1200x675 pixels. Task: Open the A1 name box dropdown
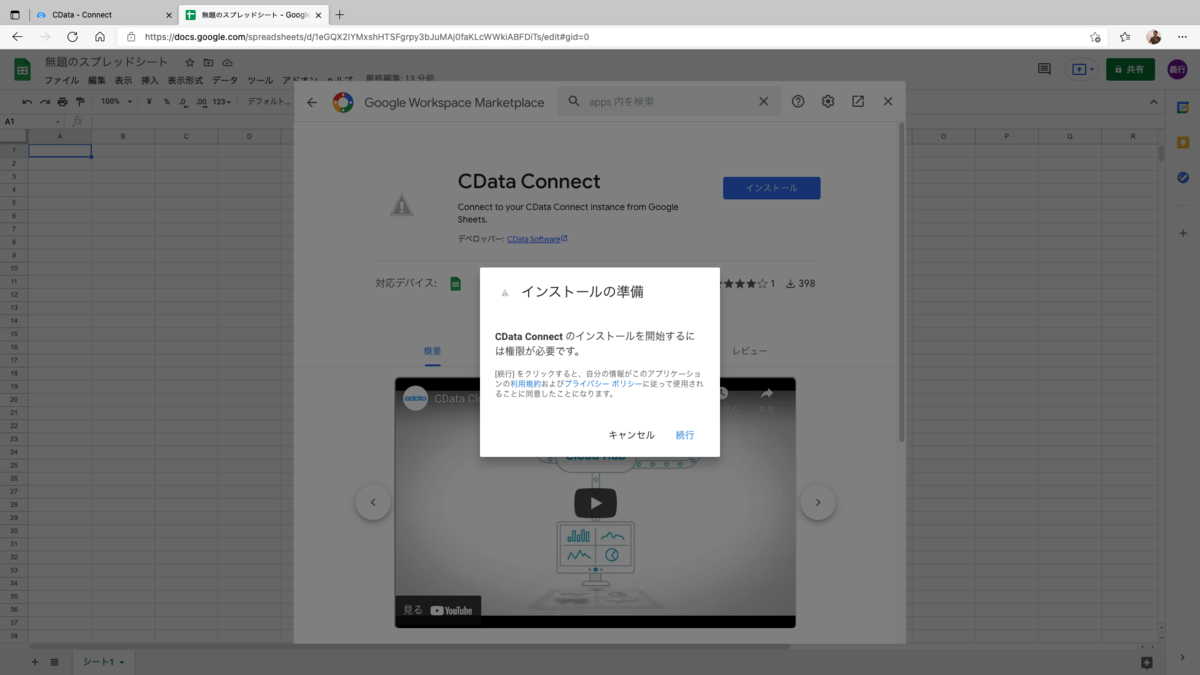pyautogui.click(x=56, y=121)
